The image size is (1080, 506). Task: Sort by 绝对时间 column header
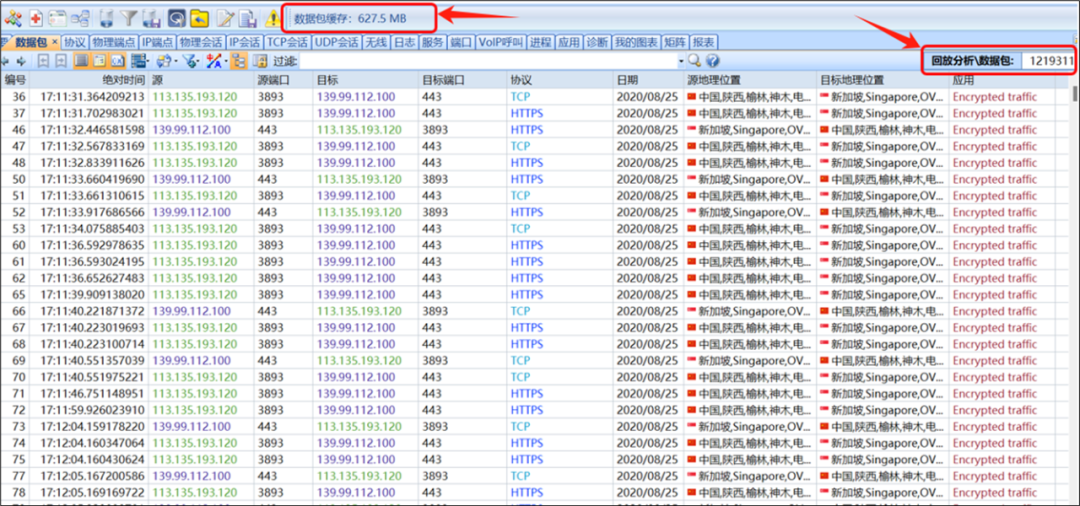pyautogui.click(x=122, y=79)
